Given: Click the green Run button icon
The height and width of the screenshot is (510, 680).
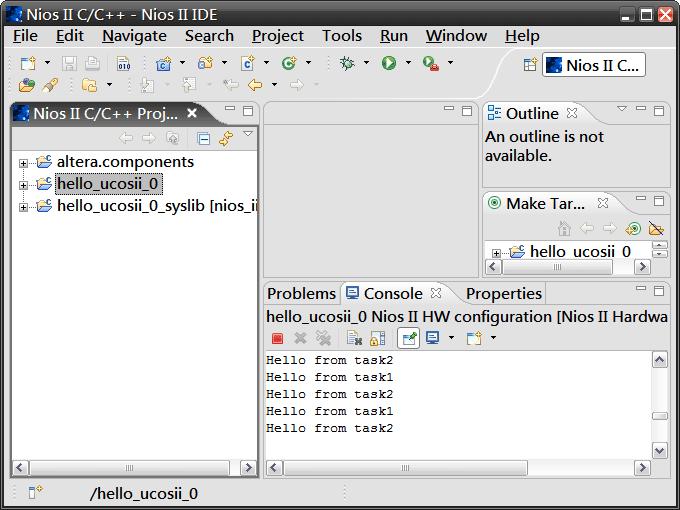Looking at the screenshot, I should pos(389,63).
